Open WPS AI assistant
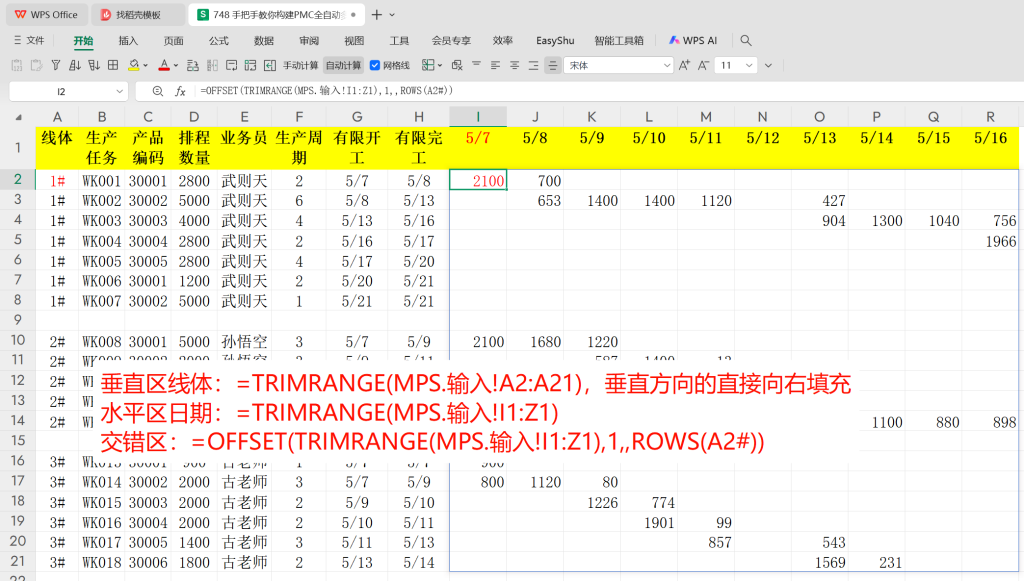Image resolution: width=1024 pixels, height=581 pixels. point(693,40)
